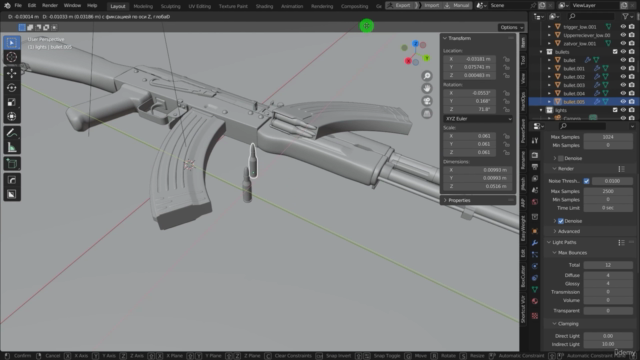640x360 pixels.
Task: Open the Output properties printer icon
Action: click(x=535, y=167)
